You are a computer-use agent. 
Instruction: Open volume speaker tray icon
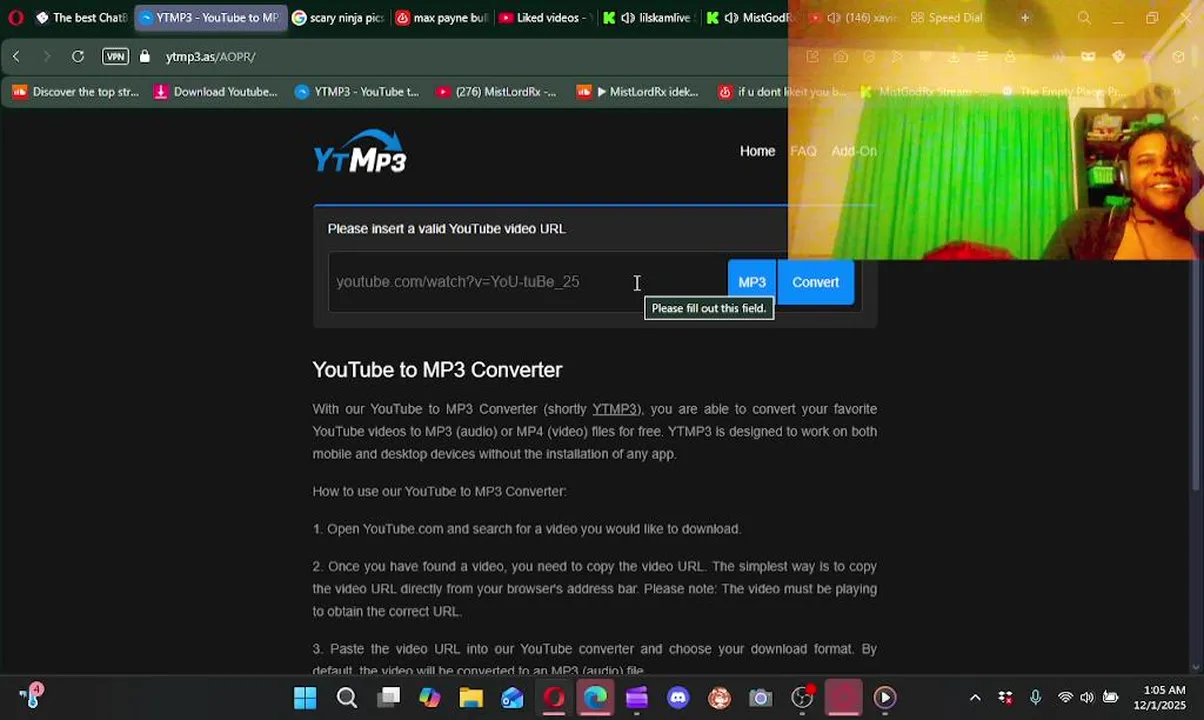[1087, 697]
